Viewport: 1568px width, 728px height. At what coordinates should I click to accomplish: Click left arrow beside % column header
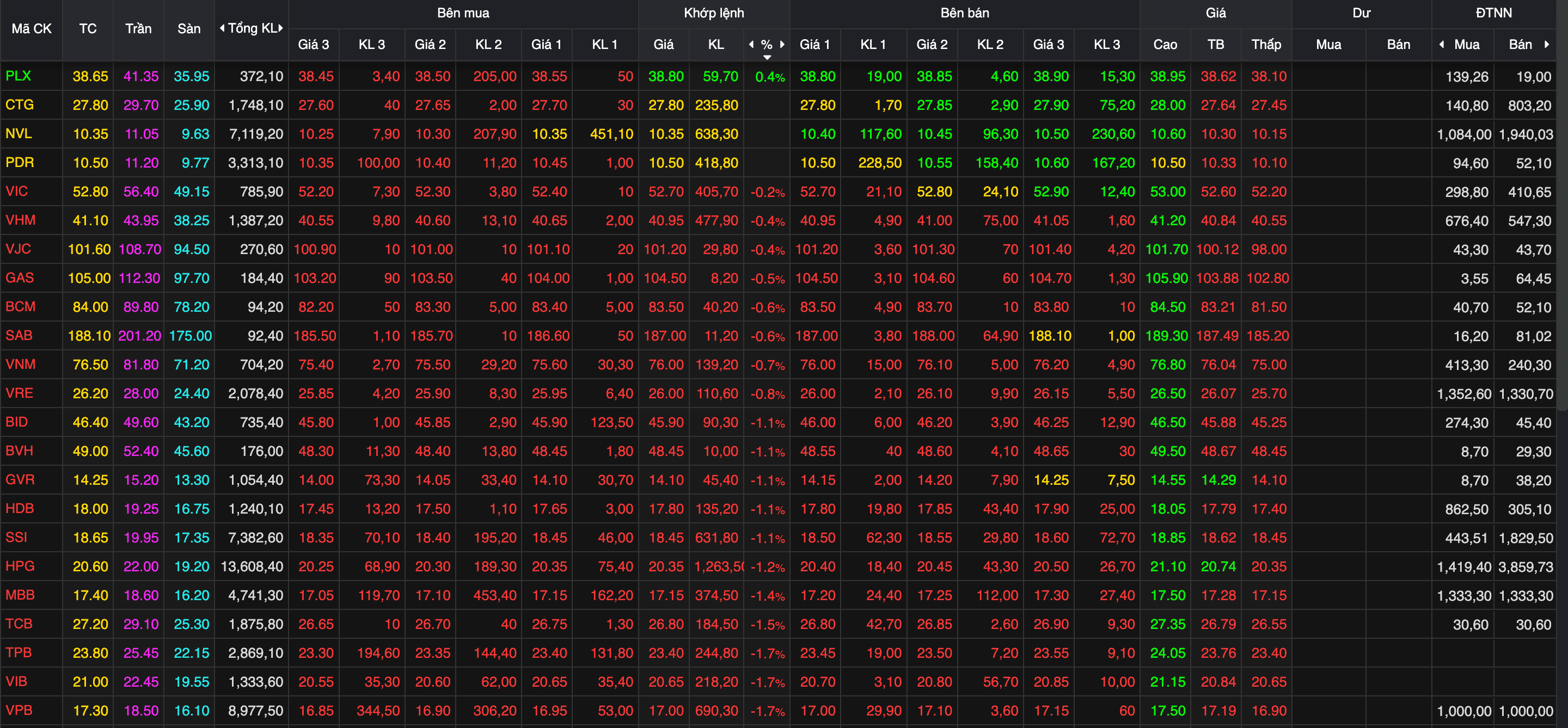[x=751, y=45]
